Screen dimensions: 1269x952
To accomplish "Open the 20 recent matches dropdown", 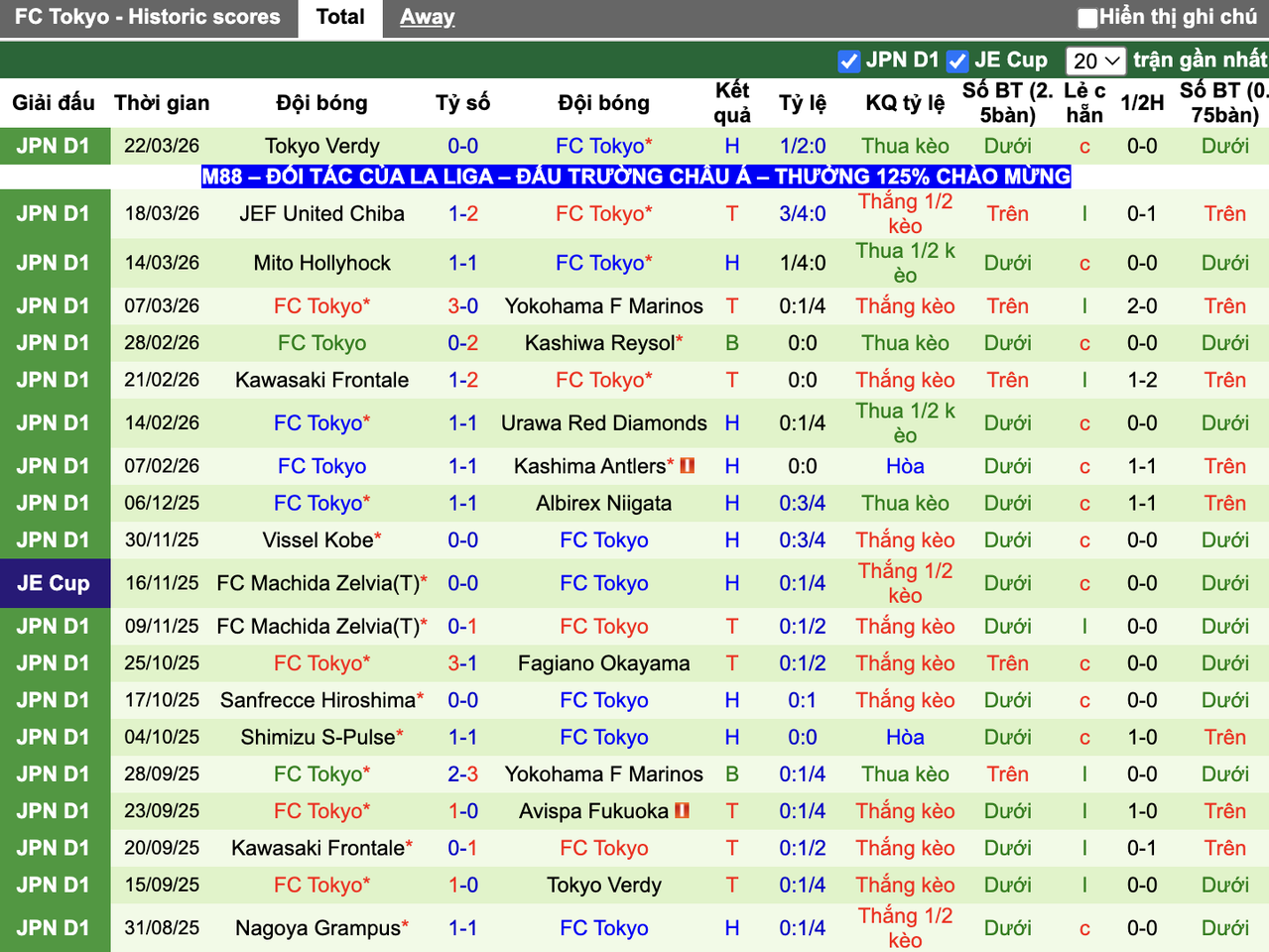I will pos(1095,60).
